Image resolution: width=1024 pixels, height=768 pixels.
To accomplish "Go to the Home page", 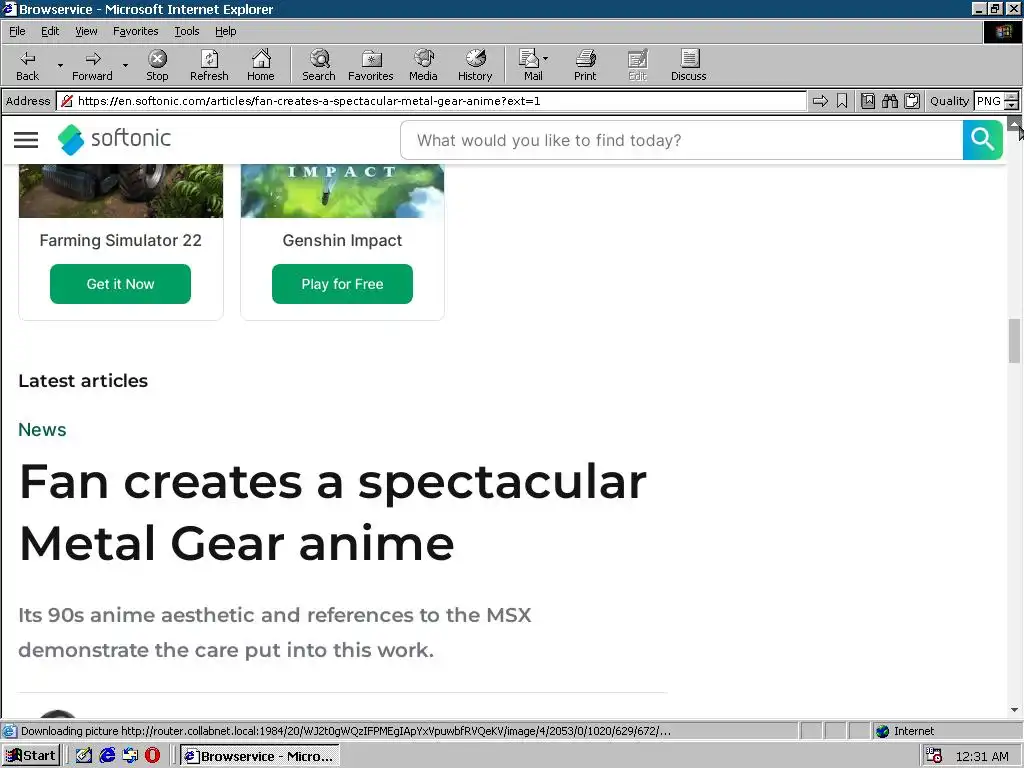I will [261, 65].
